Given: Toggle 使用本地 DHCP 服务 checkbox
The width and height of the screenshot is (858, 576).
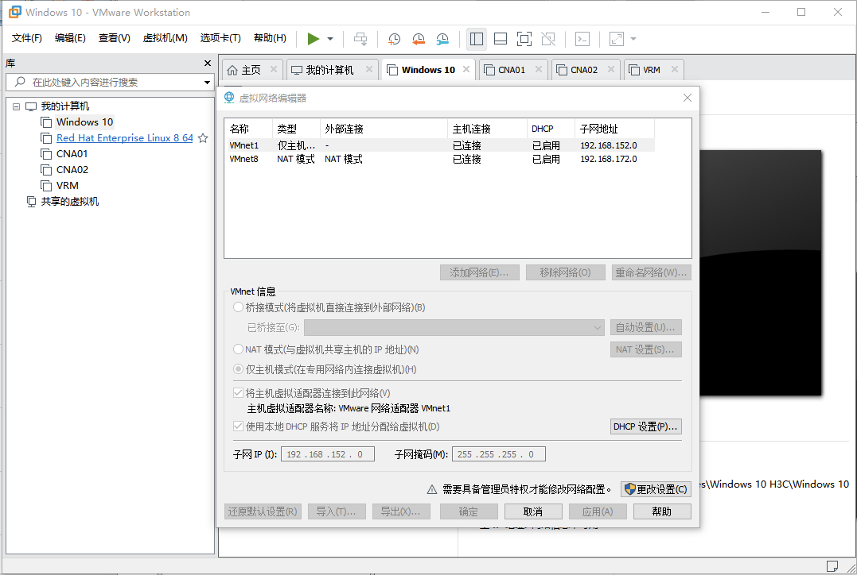Looking at the screenshot, I should point(238,426).
